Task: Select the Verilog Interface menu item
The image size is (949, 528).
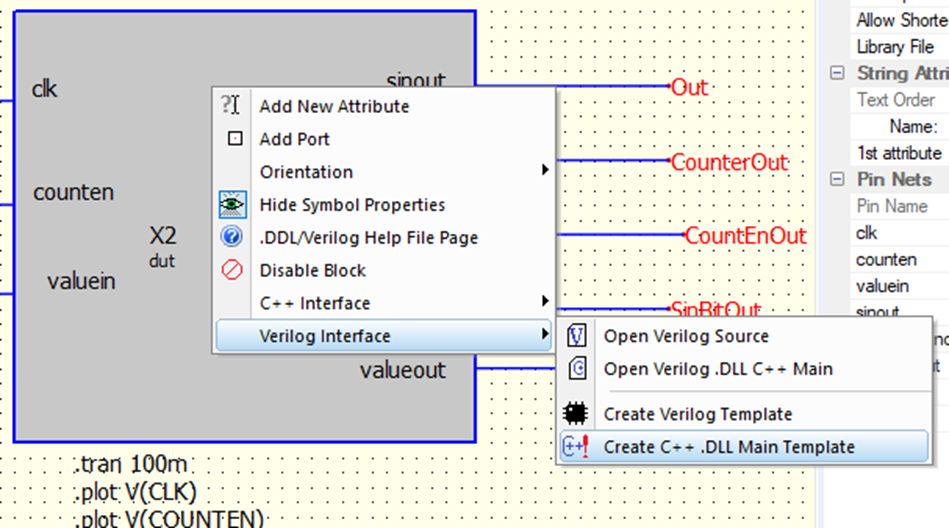Action: point(383,335)
